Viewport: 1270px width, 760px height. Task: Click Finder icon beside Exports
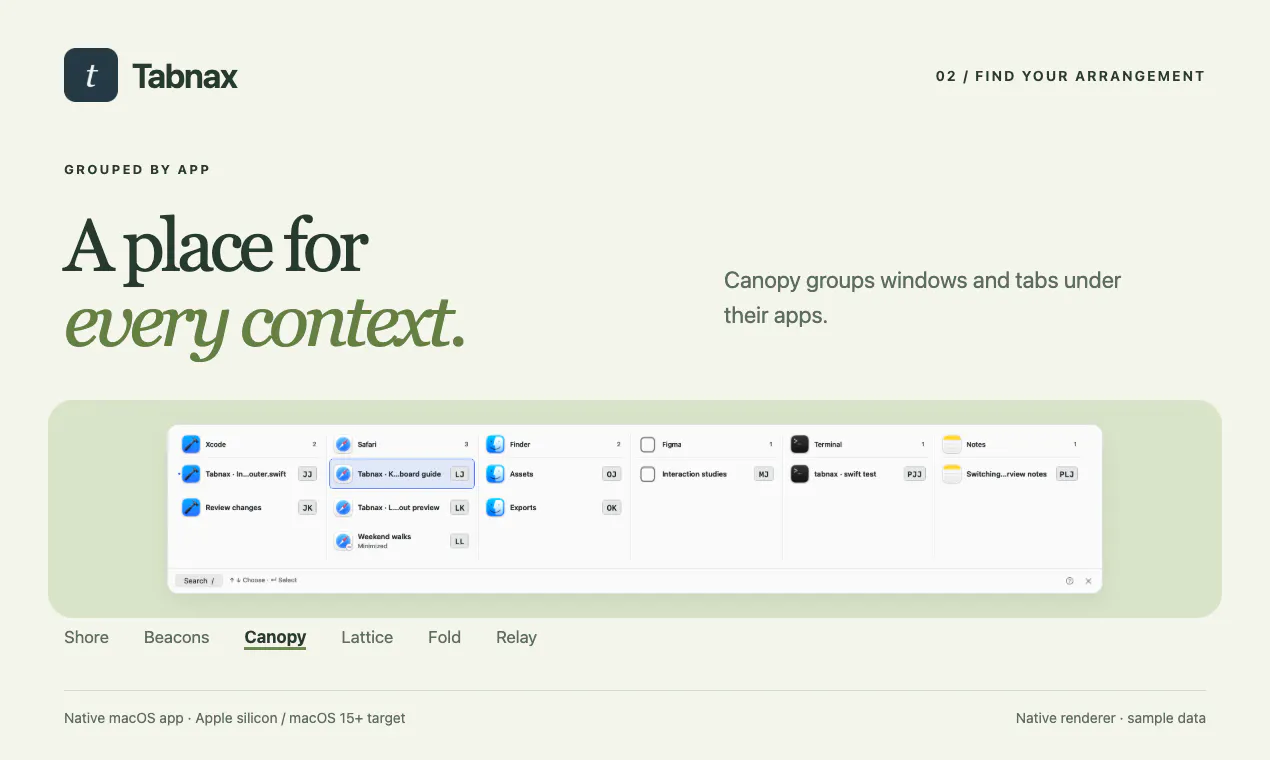pyautogui.click(x=495, y=507)
